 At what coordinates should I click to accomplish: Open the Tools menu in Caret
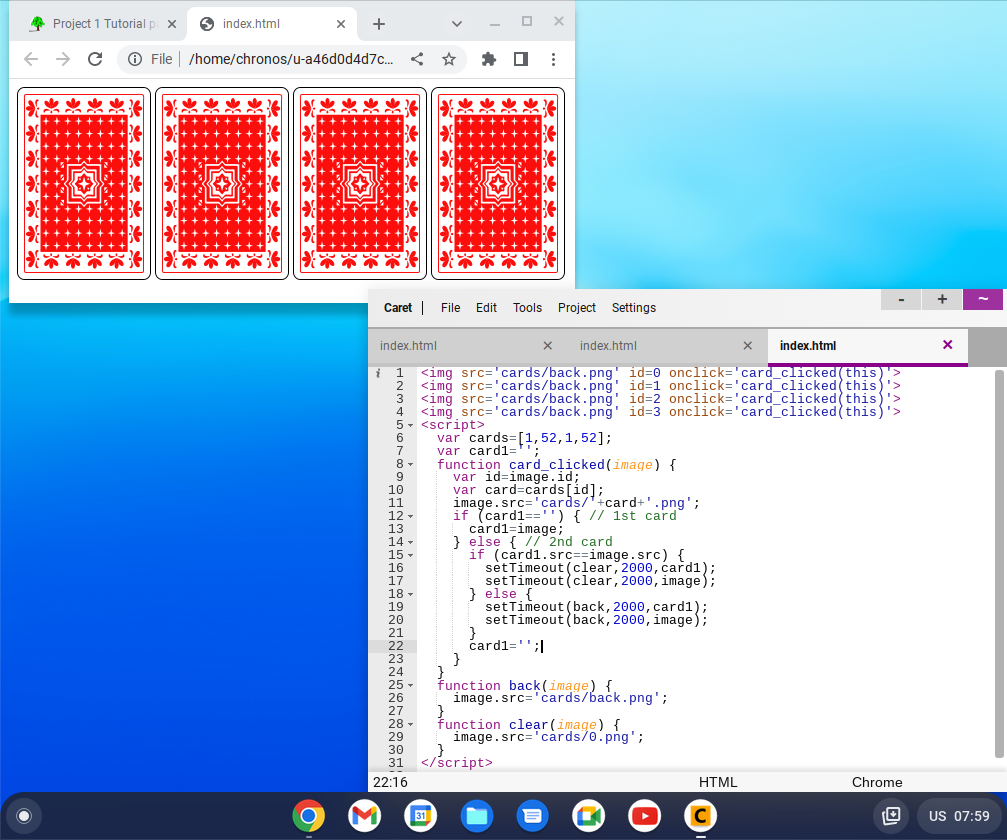[527, 308]
